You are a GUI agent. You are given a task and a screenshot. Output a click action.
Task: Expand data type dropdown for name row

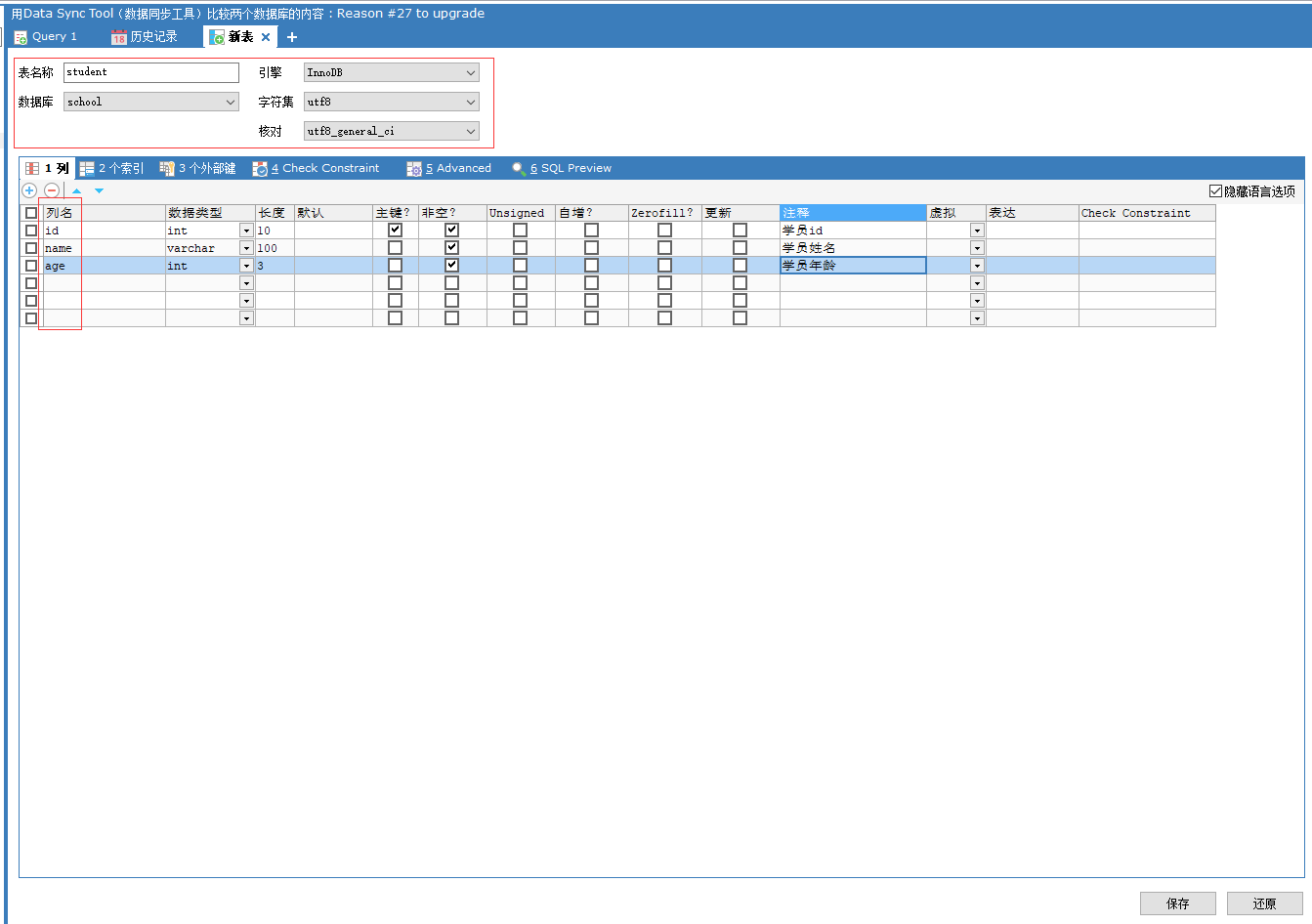tap(246, 248)
